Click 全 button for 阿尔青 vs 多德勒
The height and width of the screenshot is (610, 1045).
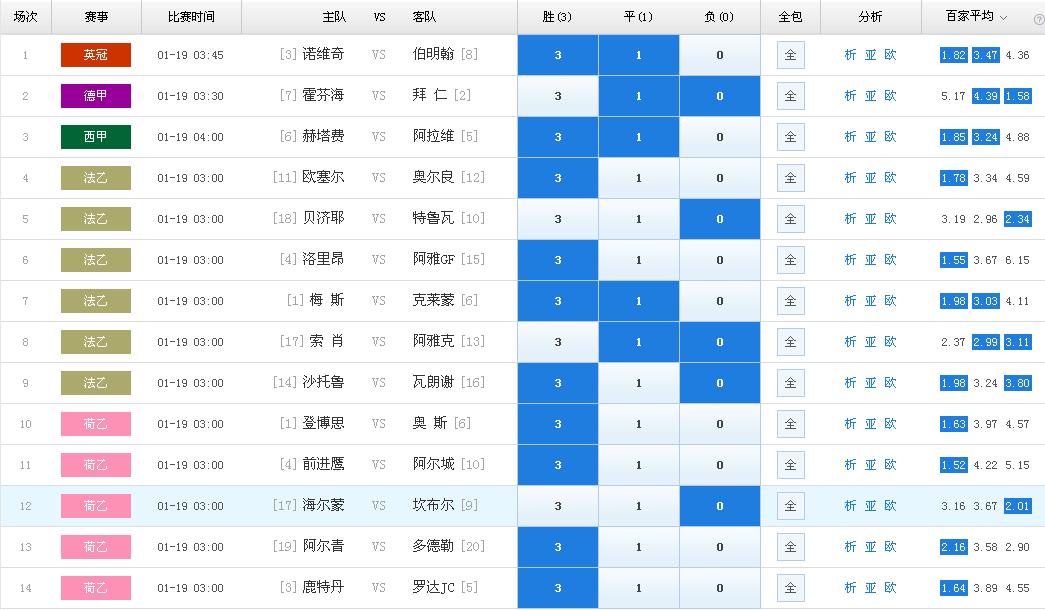point(790,547)
